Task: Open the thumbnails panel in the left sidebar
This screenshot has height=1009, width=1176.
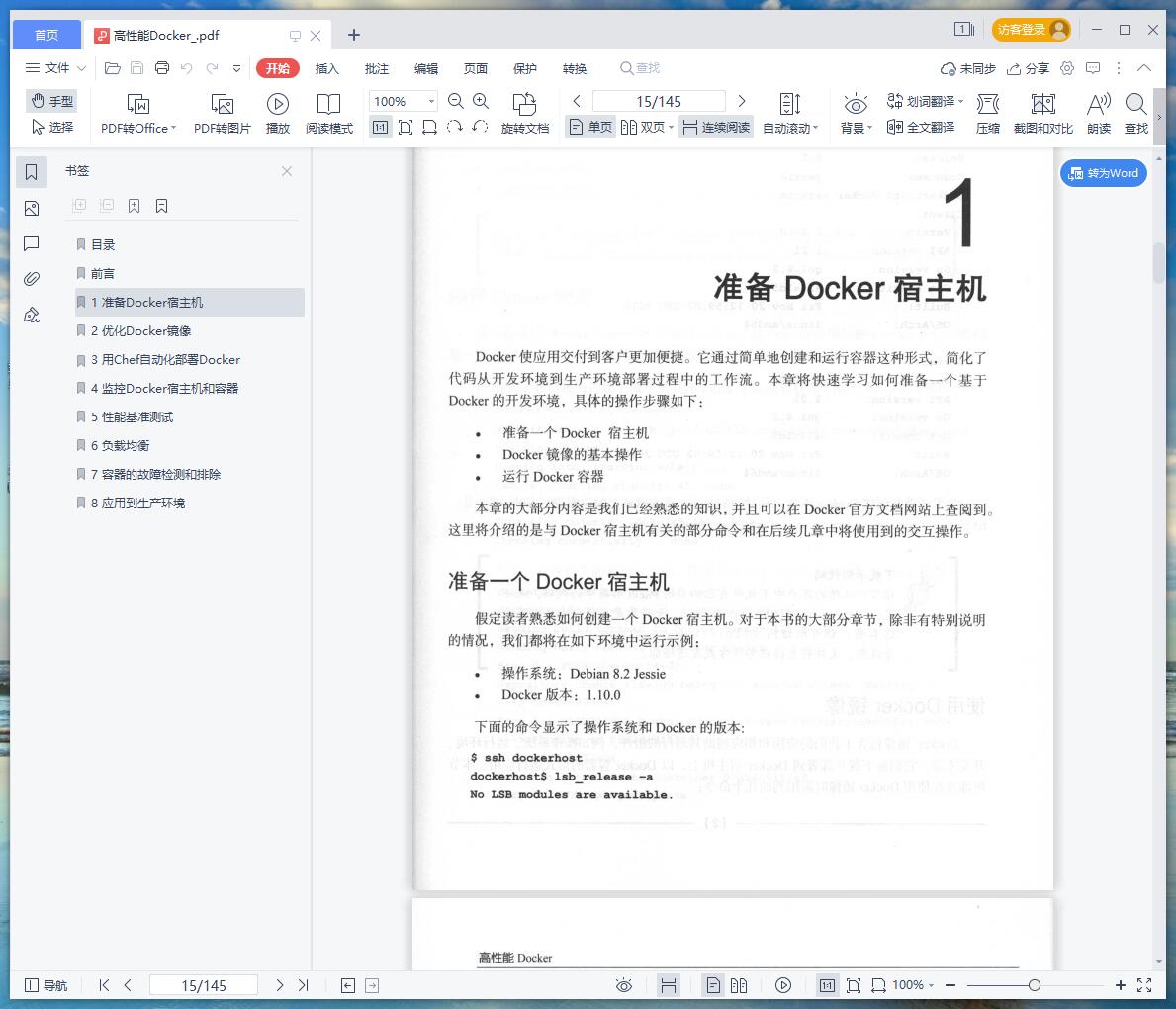Action: [x=32, y=208]
